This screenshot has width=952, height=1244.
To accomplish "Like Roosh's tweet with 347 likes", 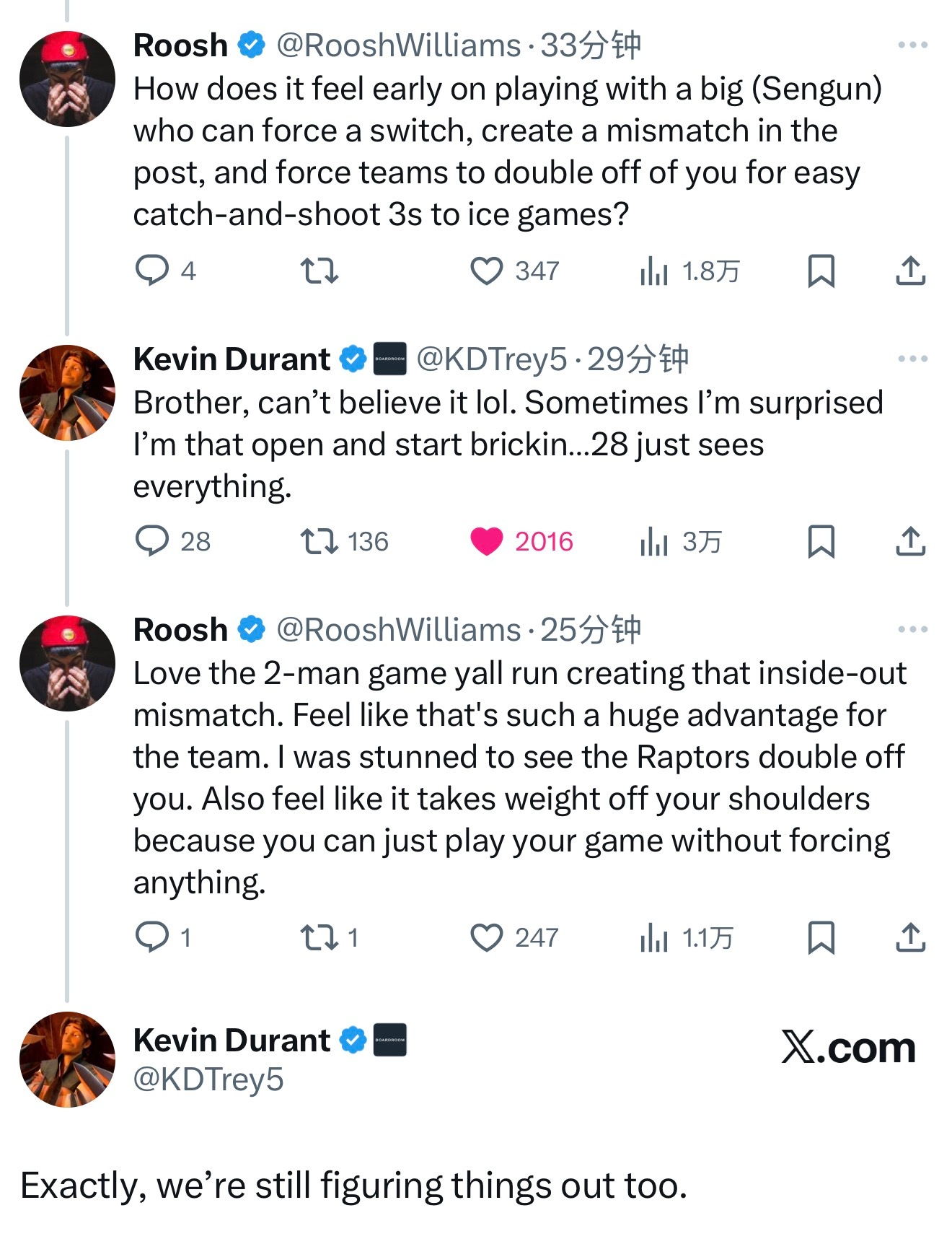I will click(x=487, y=271).
